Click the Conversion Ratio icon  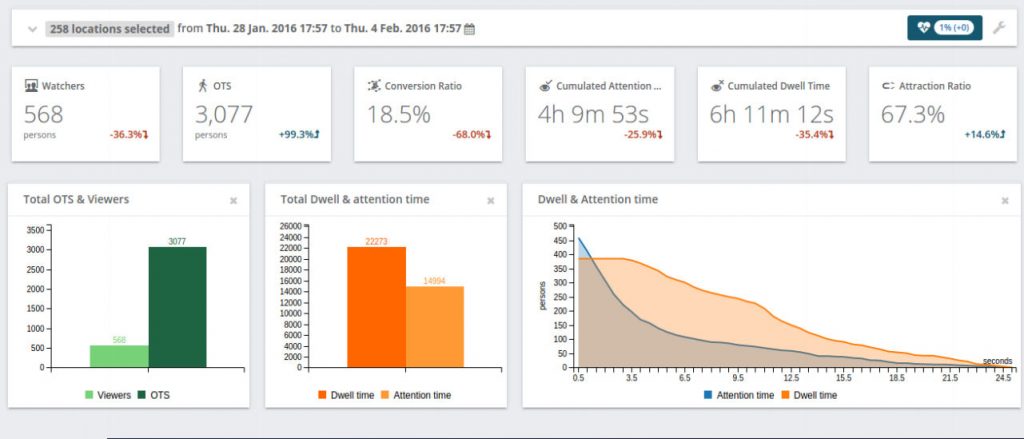[373, 86]
